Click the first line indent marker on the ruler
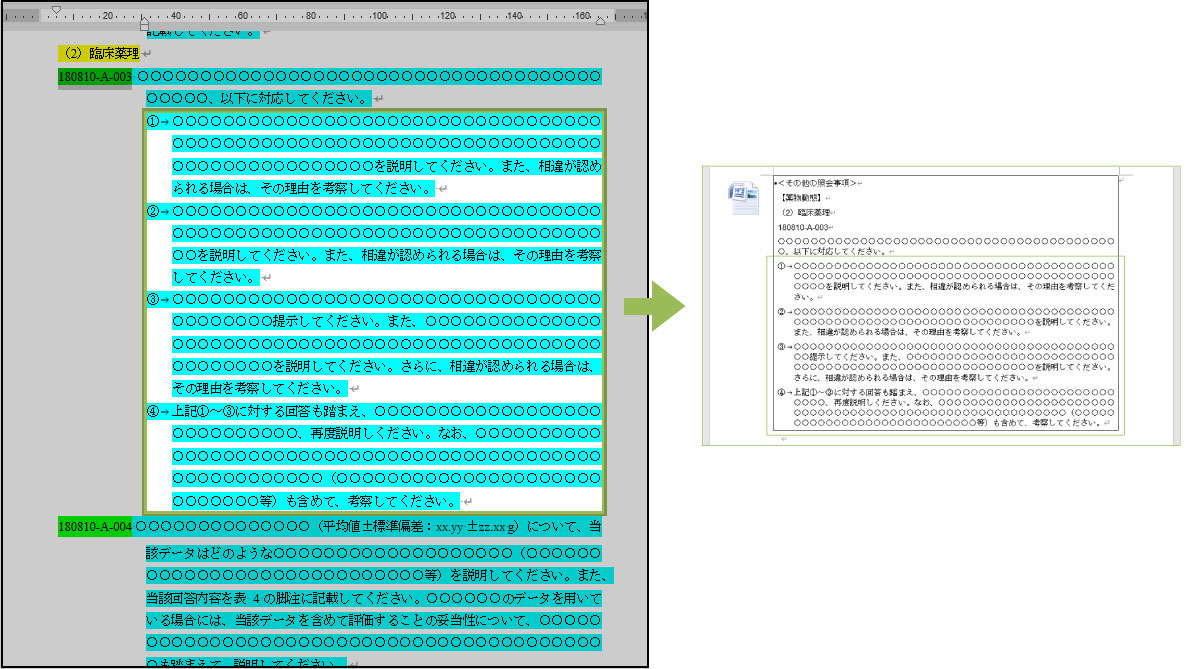The height and width of the screenshot is (669, 1195). pyautogui.click(x=56, y=10)
